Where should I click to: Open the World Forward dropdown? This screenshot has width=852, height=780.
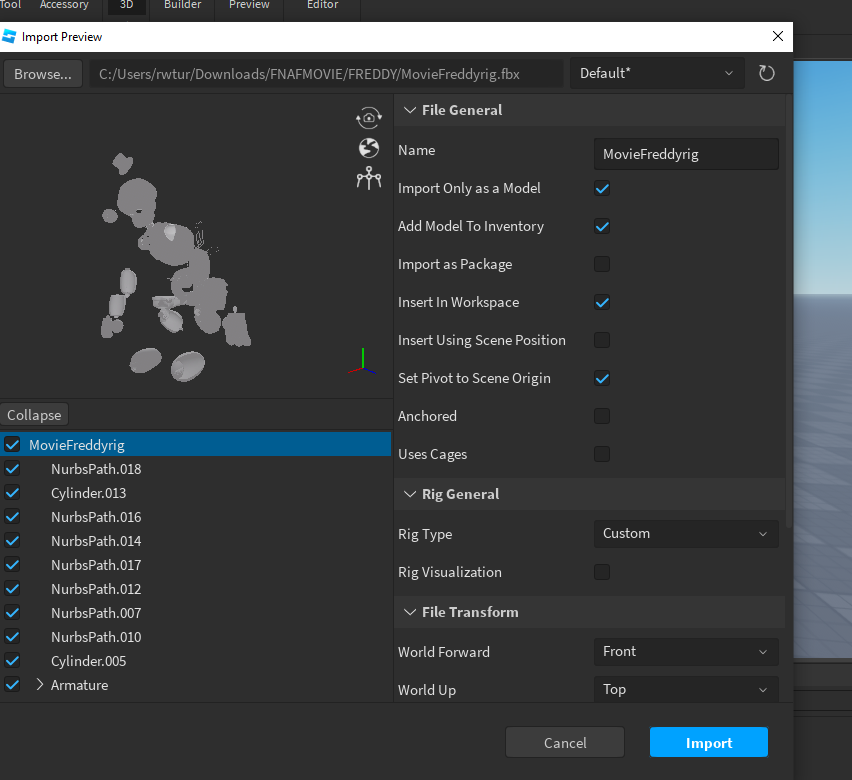pyautogui.click(x=686, y=651)
